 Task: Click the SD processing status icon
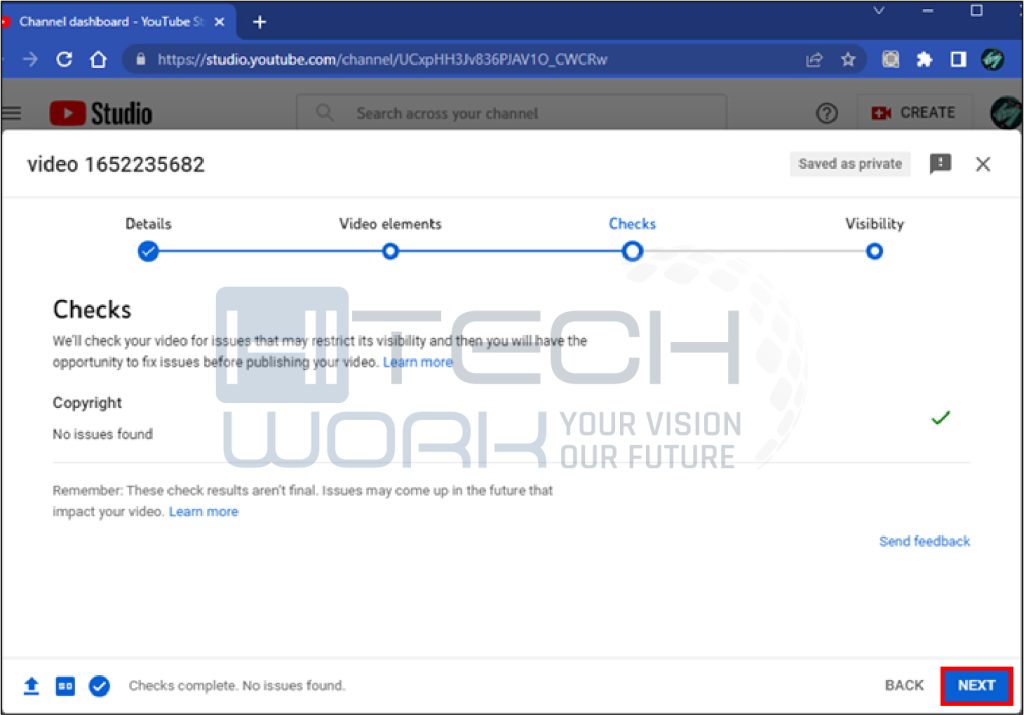[65, 686]
